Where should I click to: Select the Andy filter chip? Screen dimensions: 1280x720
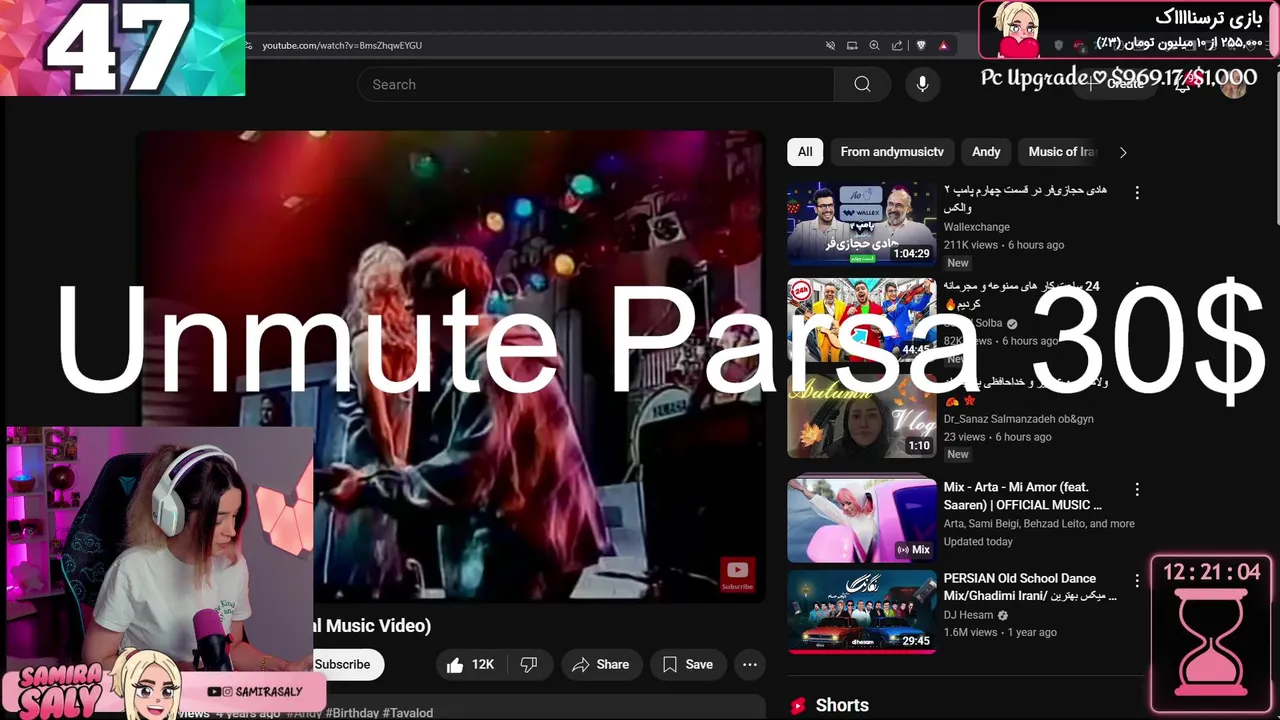point(986,152)
